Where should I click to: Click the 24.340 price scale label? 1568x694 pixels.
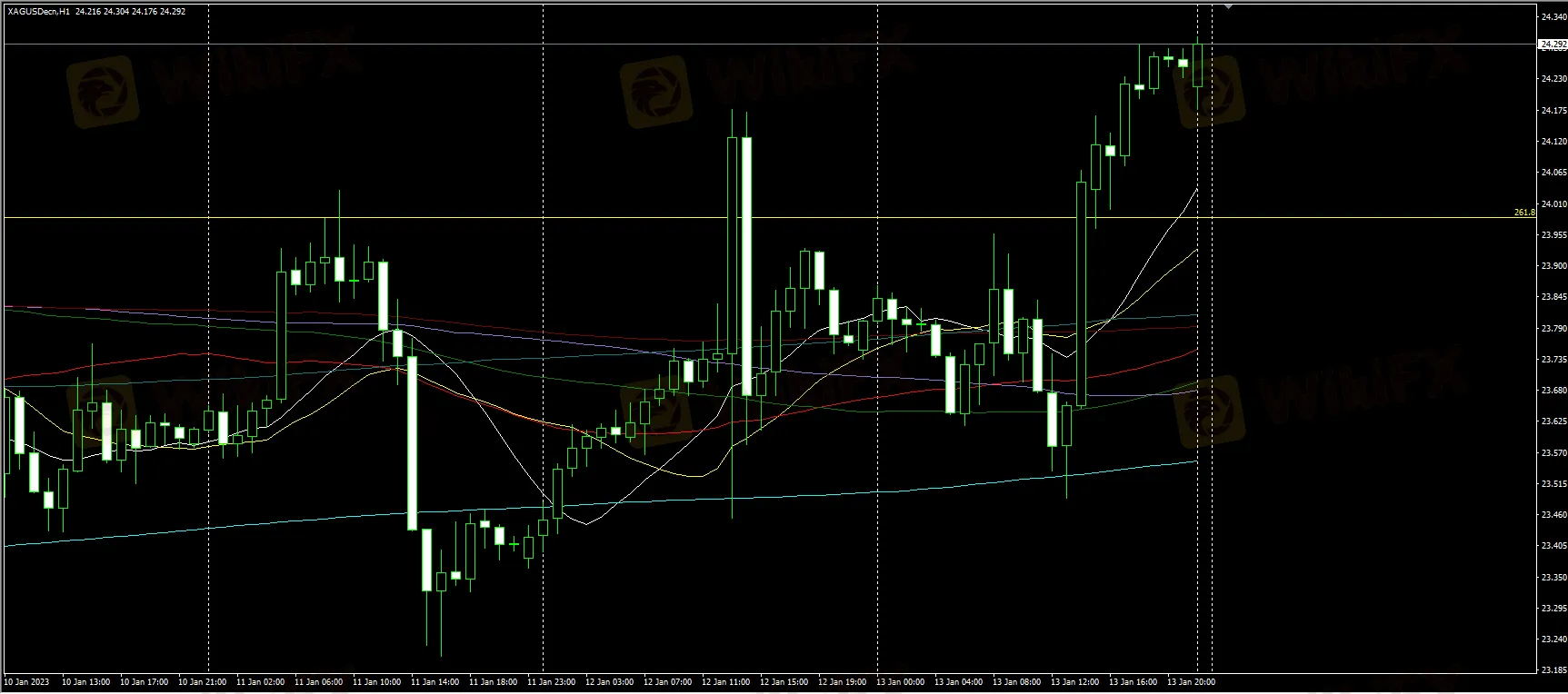pos(1553,16)
